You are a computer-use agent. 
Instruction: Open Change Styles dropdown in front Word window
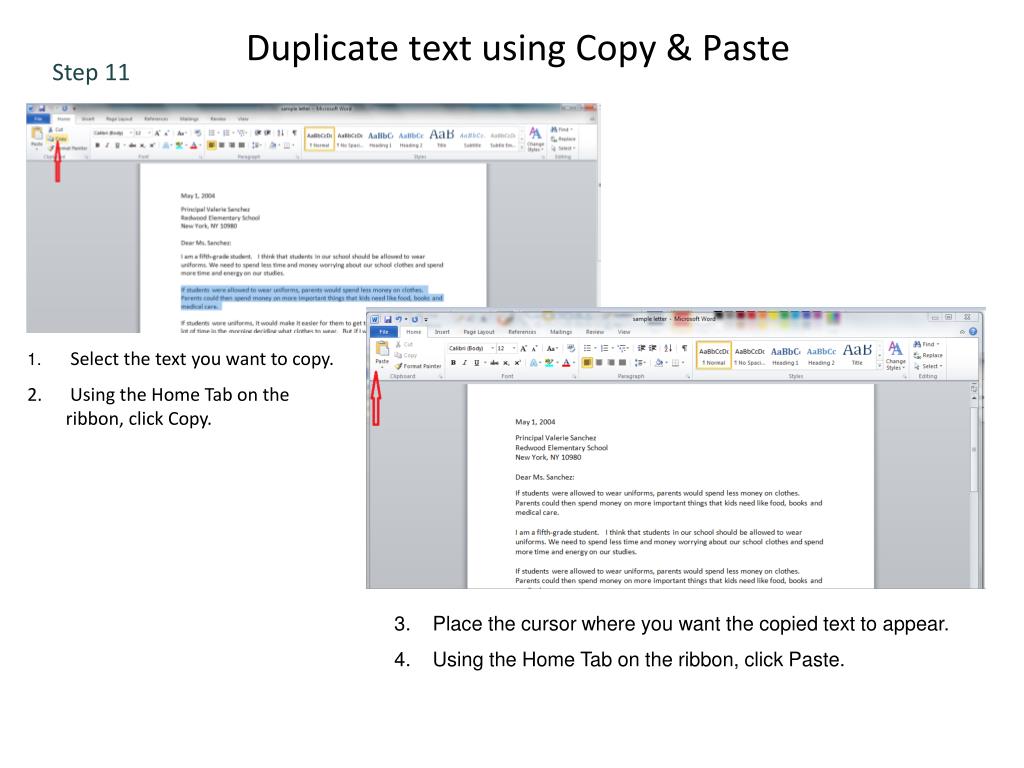(895, 355)
